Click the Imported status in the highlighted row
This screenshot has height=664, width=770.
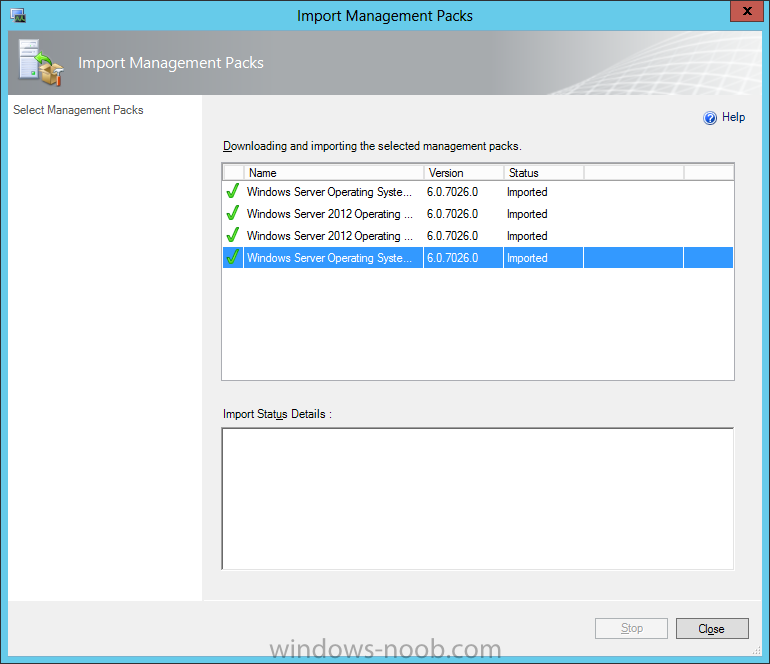(x=527, y=258)
